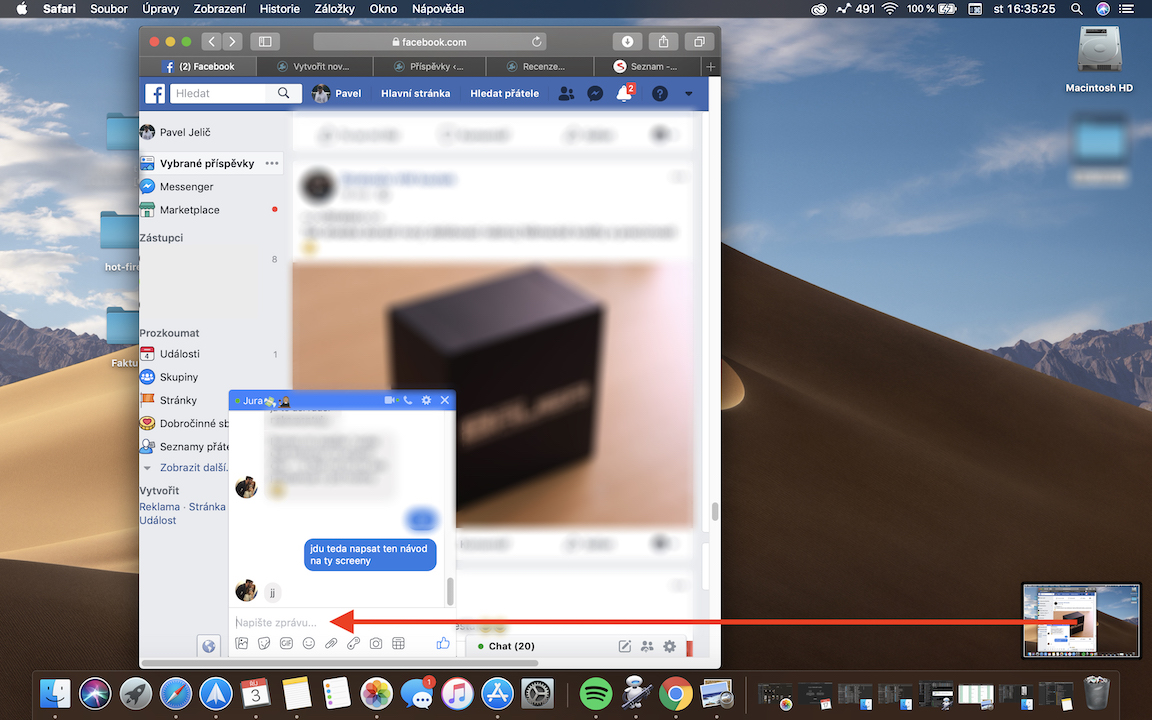Open Historie menu in menu bar

(x=280, y=9)
